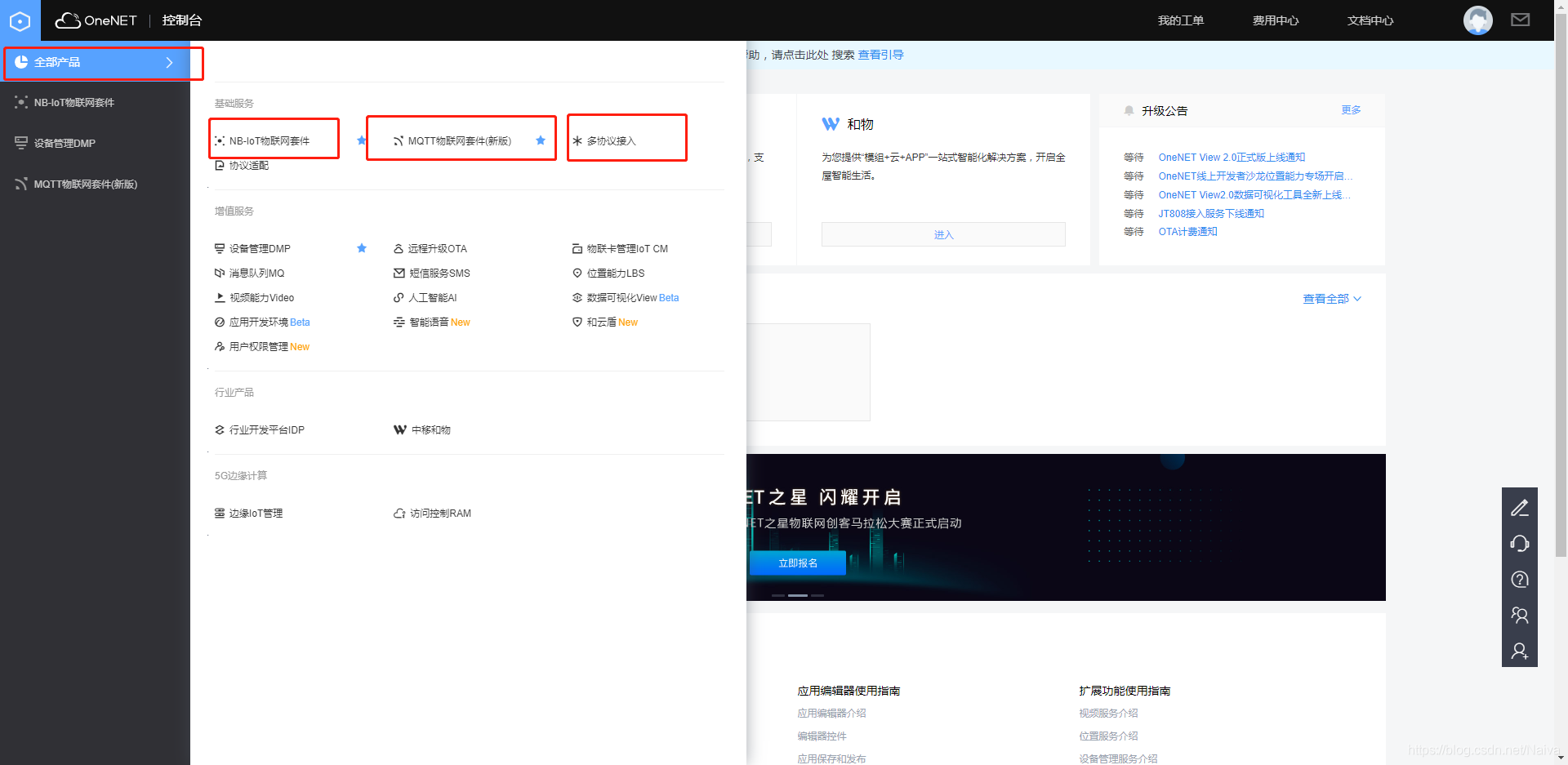Viewport: 1568px width, 765px height.
Task: Click the question mark help icon
Action: [1520, 579]
